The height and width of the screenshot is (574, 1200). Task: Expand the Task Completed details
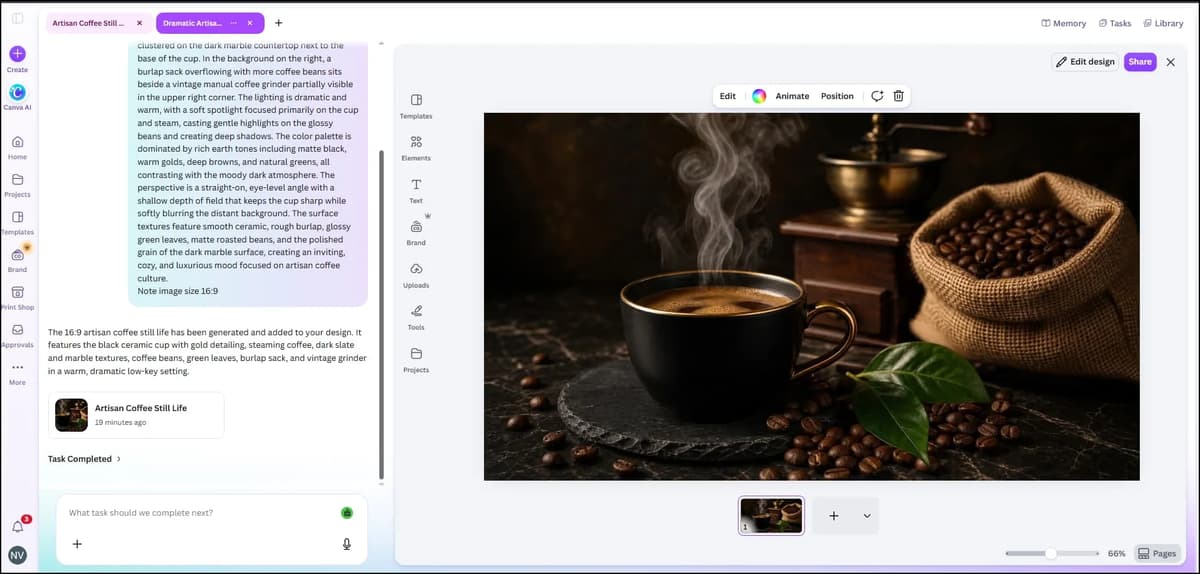point(85,459)
